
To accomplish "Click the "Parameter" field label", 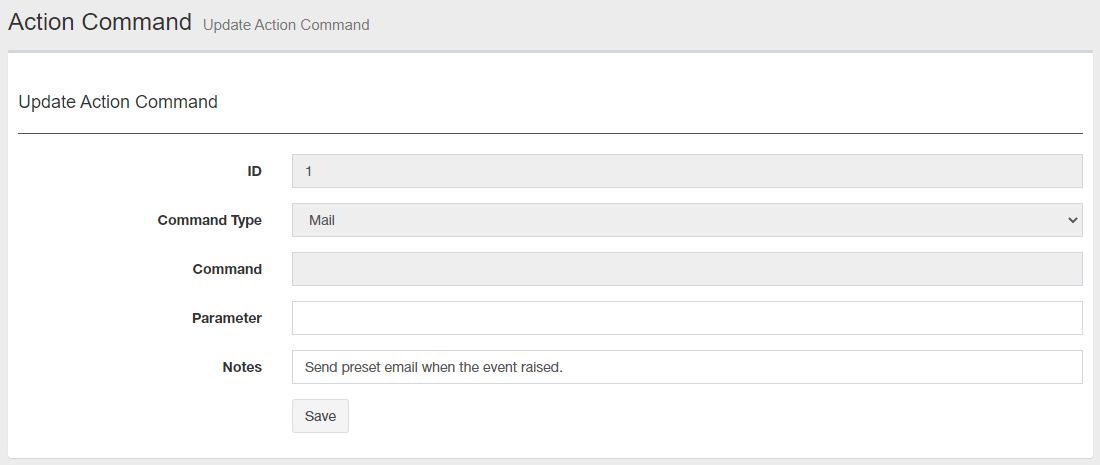I will (x=227, y=318).
